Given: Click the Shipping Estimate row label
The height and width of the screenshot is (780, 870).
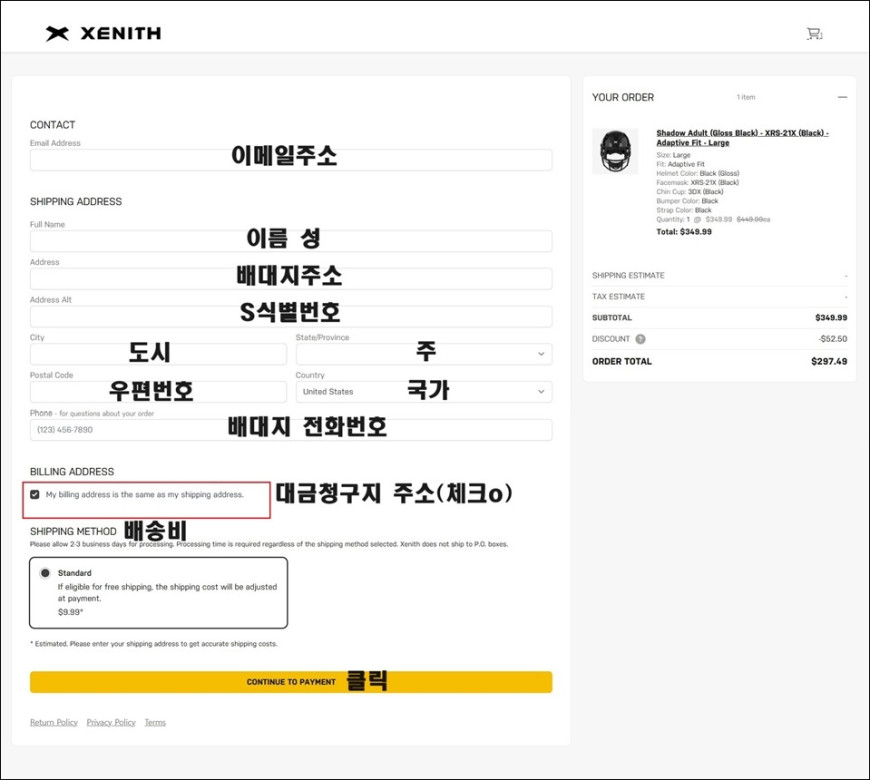Looking at the screenshot, I should click(x=628, y=275).
